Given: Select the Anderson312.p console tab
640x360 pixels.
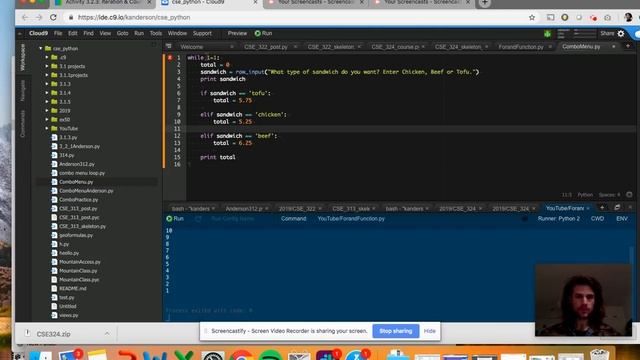Looking at the screenshot, I should click(x=244, y=209).
